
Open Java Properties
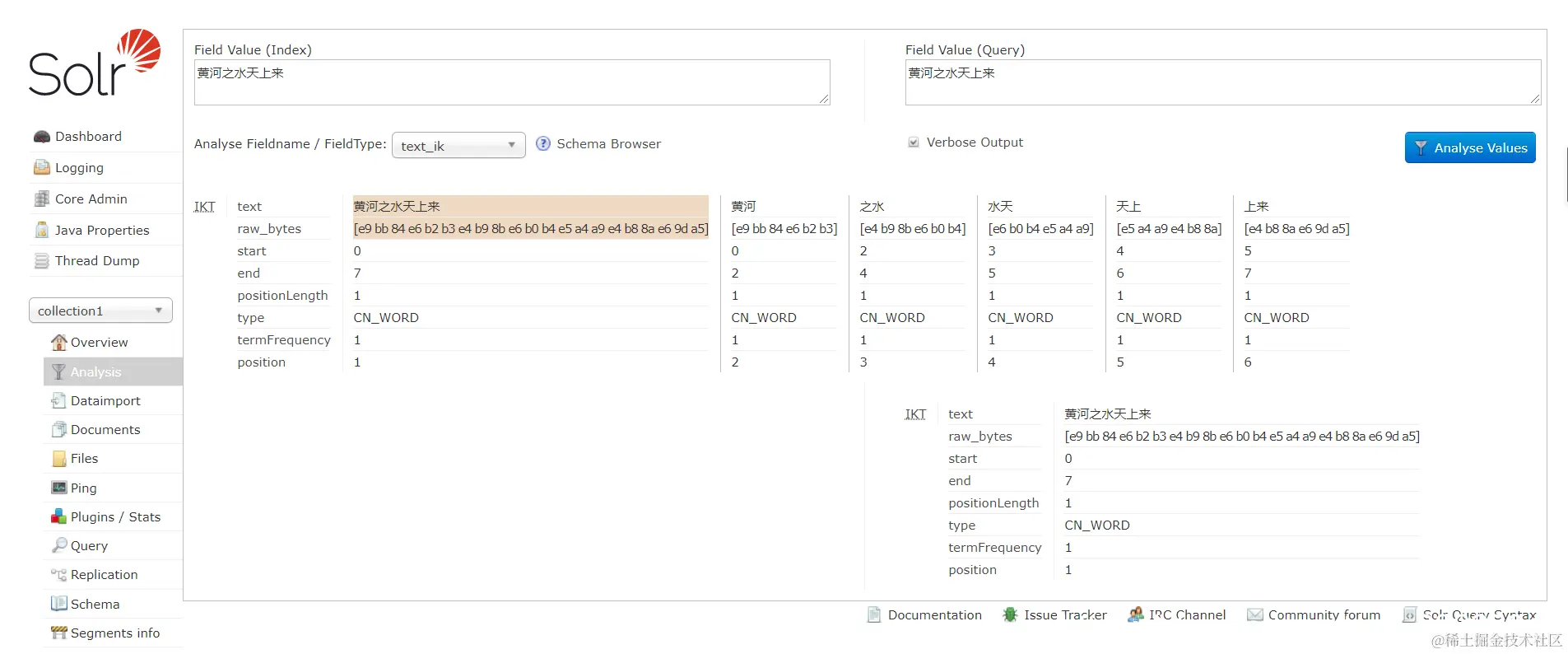[x=102, y=231]
